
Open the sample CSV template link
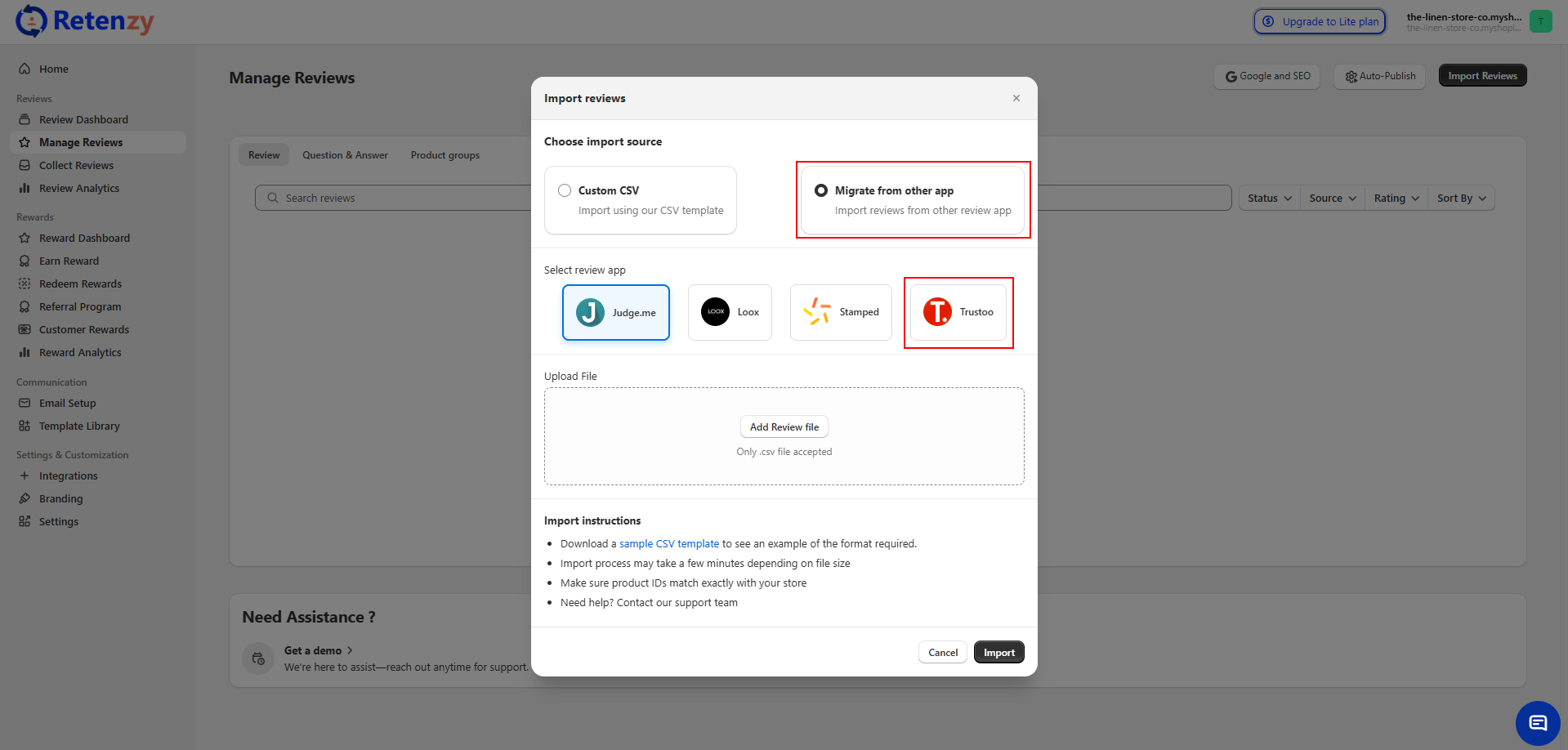pos(669,543)
